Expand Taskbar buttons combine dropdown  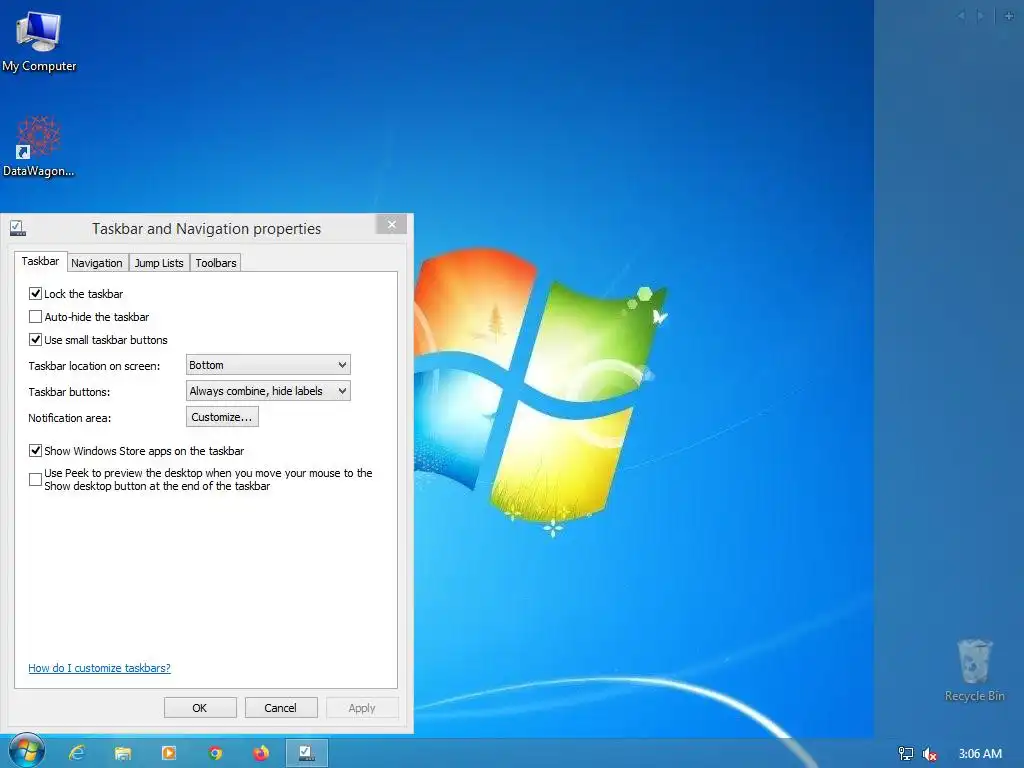pyautogui.click(x=268, y=391)
